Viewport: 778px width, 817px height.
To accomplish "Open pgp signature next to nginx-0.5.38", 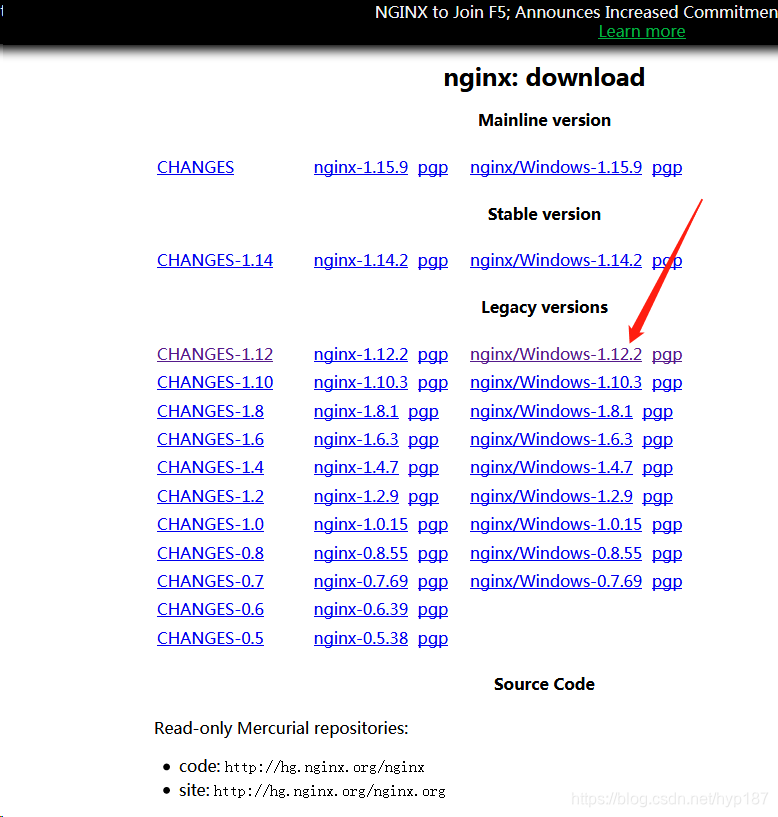I will coord(433,639).
